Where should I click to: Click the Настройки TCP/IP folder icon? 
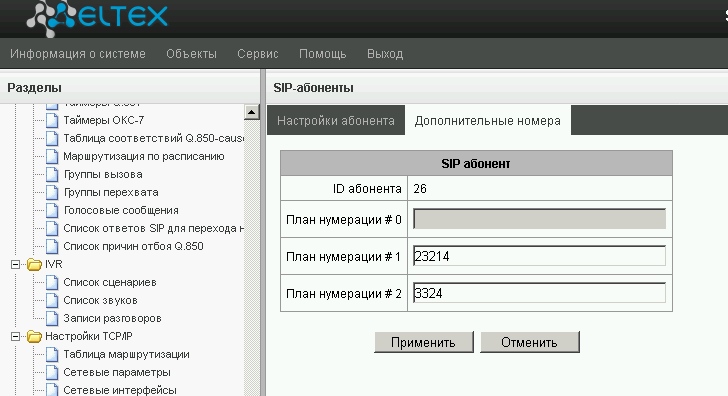click(34, 336)
